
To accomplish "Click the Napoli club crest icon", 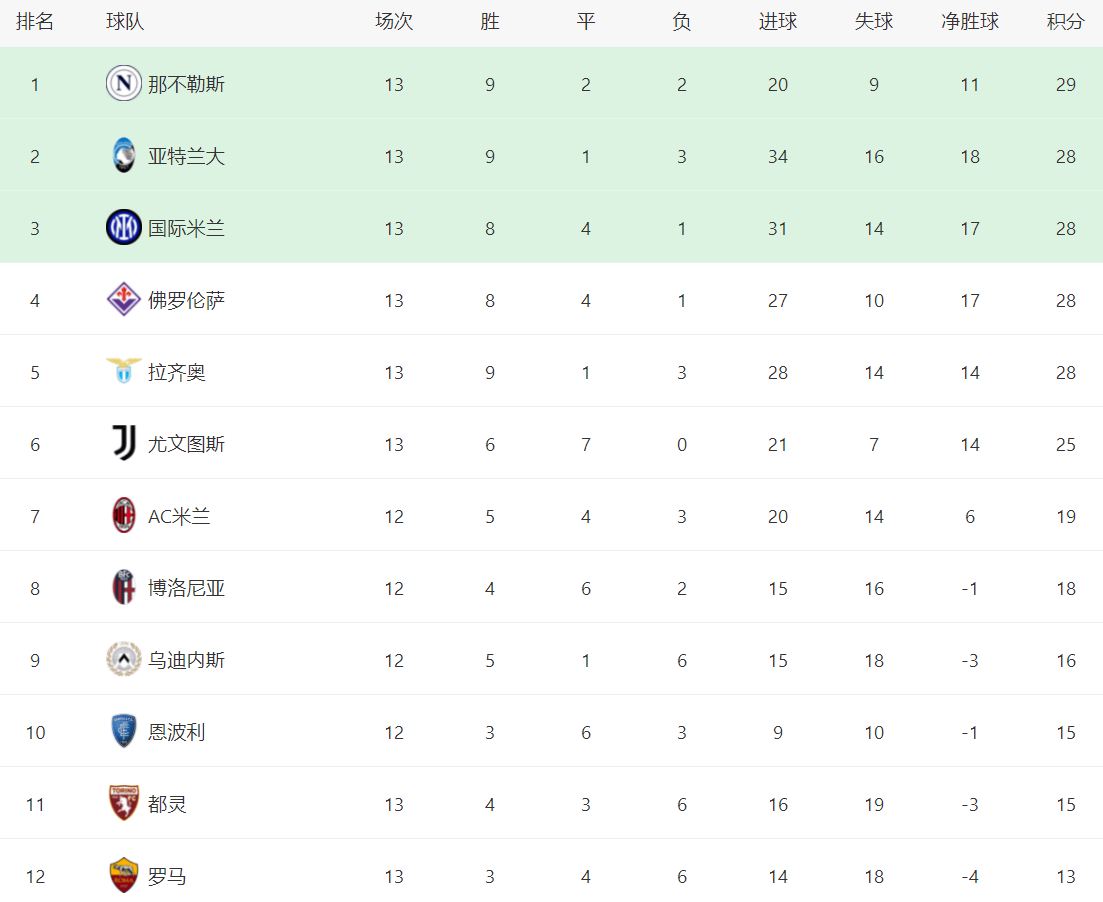I will click(124, 84).
